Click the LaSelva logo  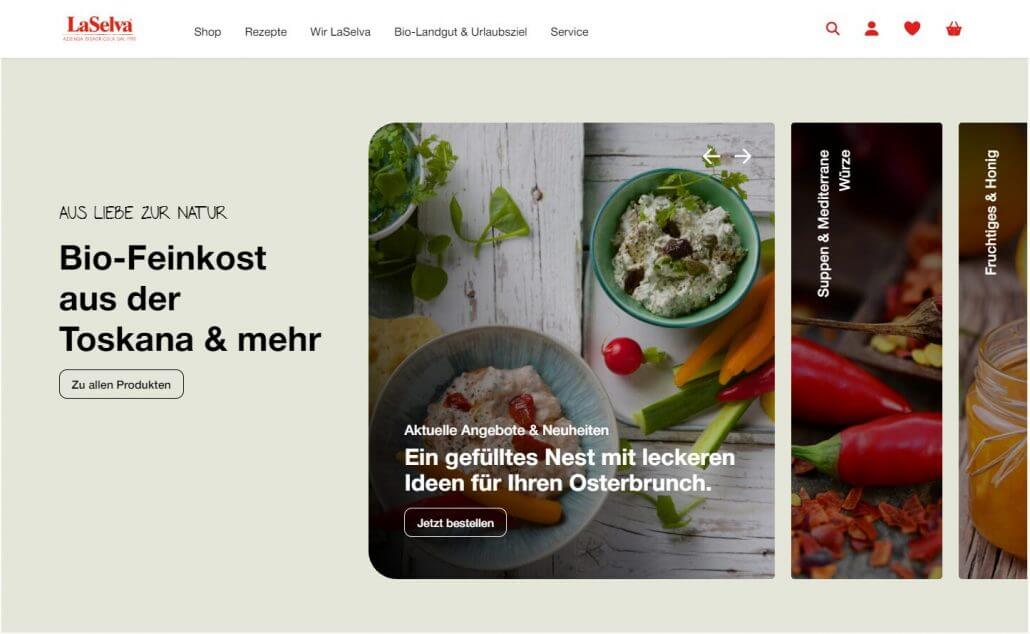click(99, 29)
